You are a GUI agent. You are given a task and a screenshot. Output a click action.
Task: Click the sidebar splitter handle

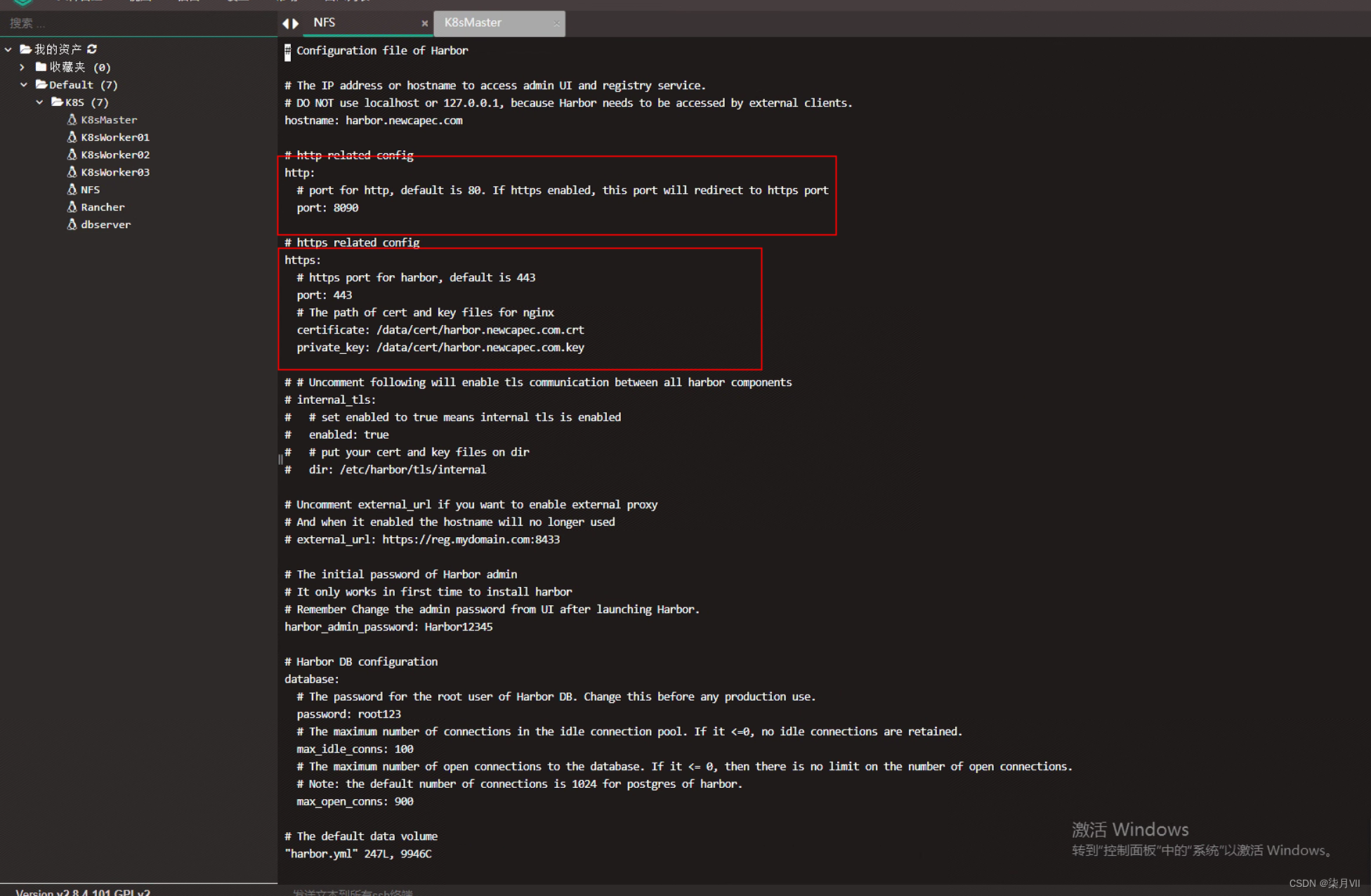tap(280, 460)
